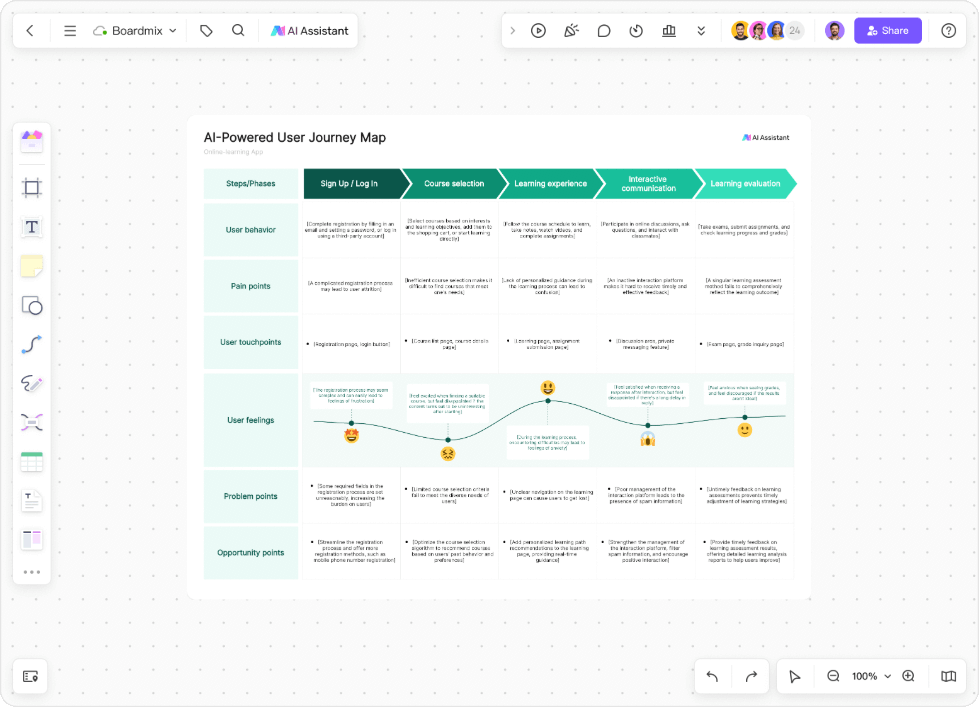Undo the last action

(x=712, y=676)
